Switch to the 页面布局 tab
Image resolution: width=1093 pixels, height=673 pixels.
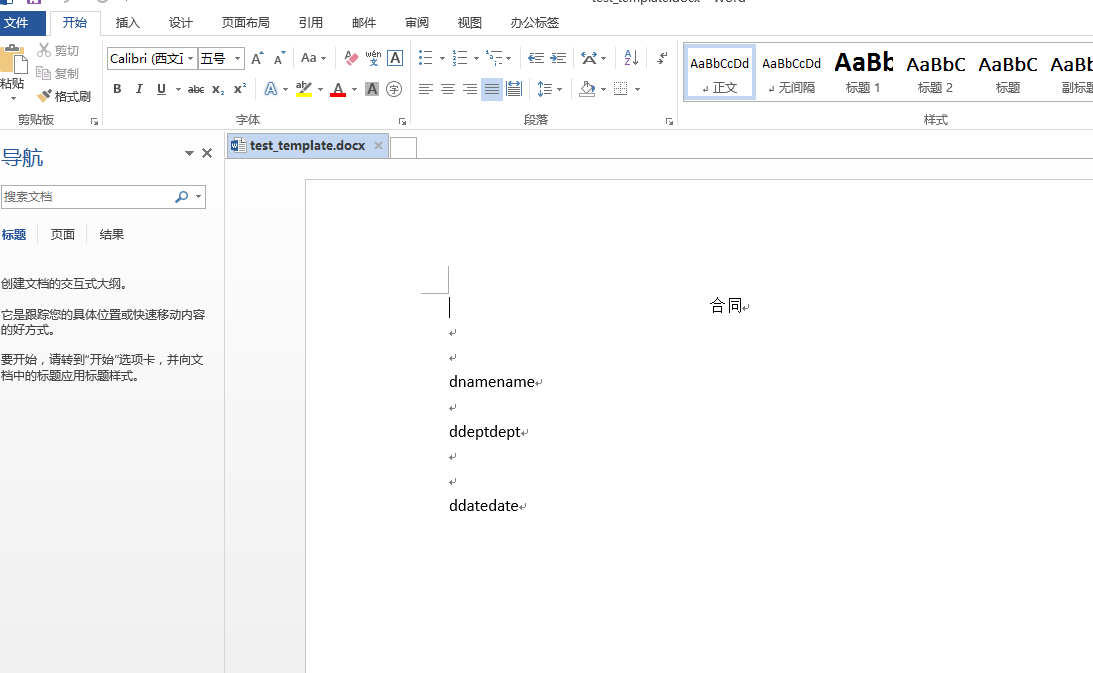pos(245,23)
